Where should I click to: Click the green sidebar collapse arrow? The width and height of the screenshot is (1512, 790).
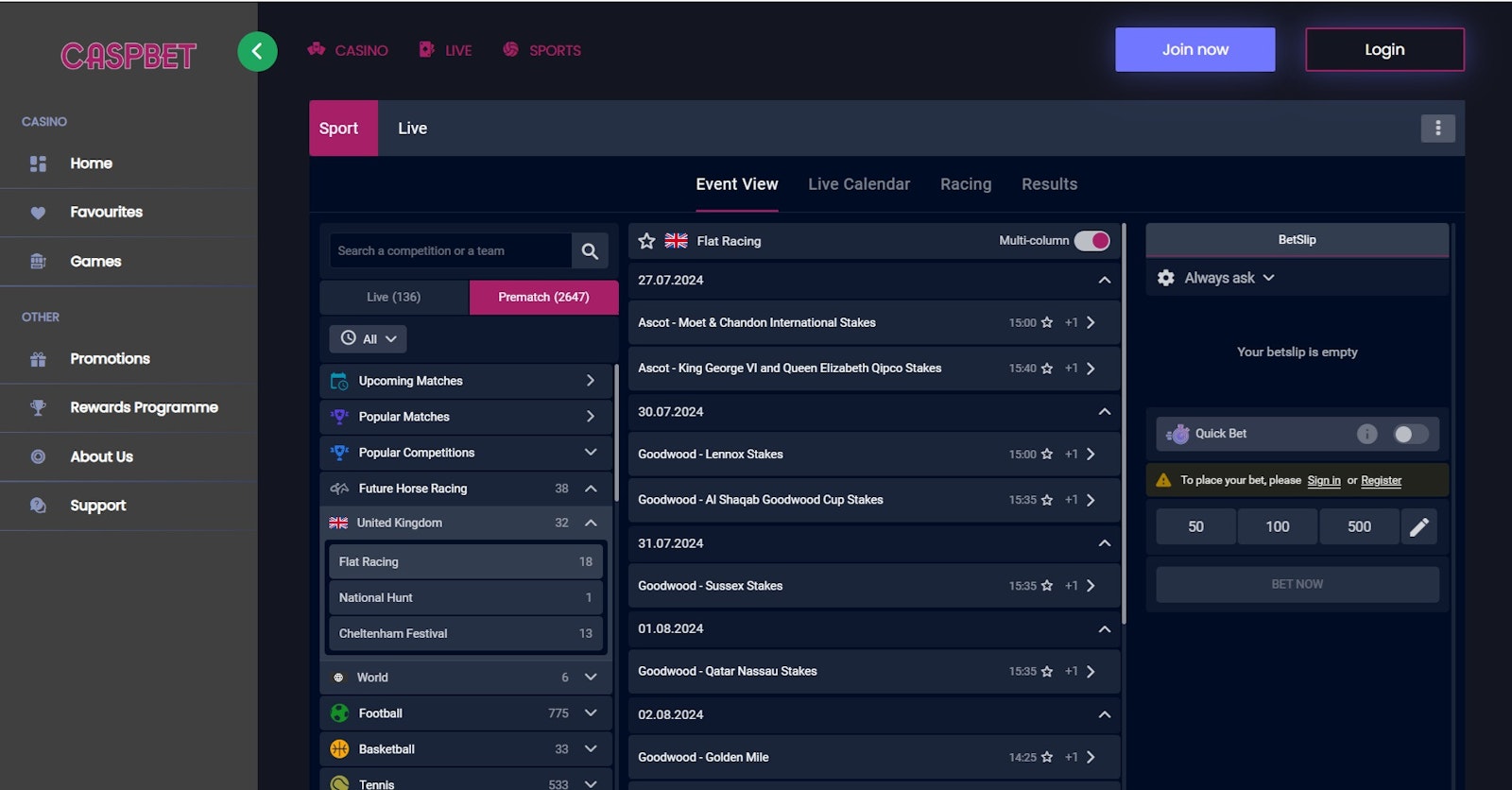257,51
